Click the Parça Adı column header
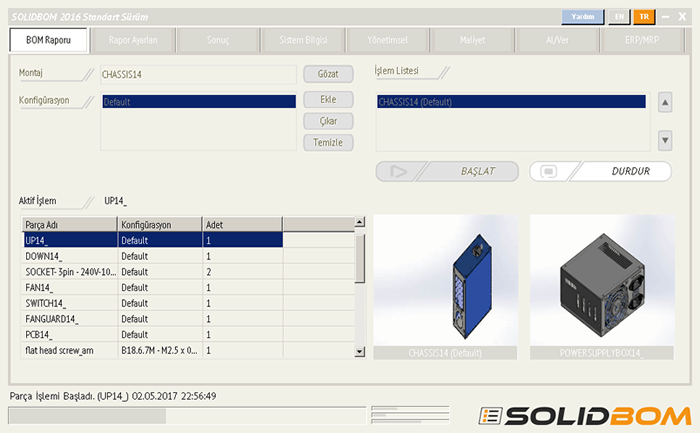700x433 pixels. pos(70,225)
